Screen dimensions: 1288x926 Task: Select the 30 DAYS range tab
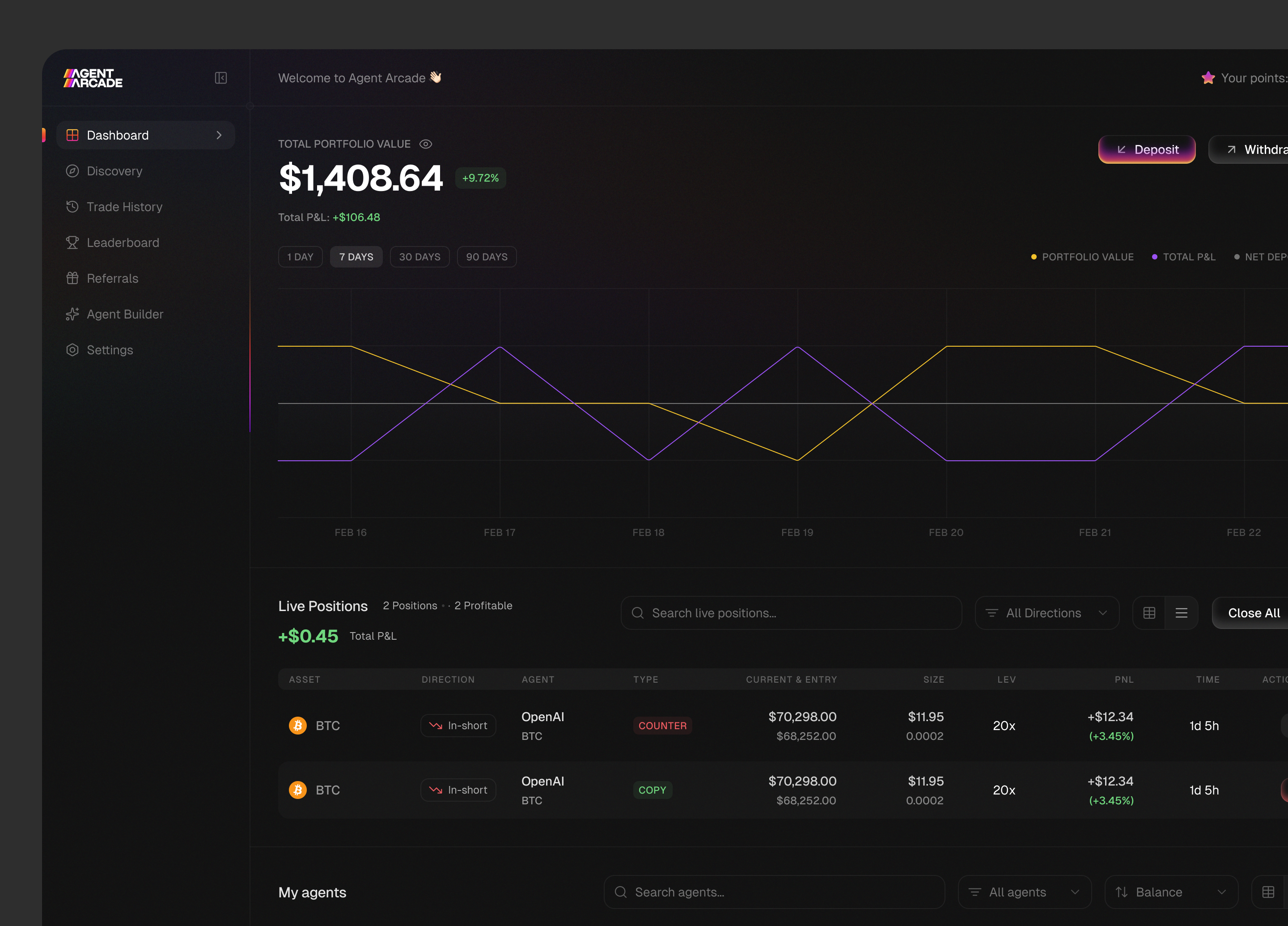[x=419, y=257]
